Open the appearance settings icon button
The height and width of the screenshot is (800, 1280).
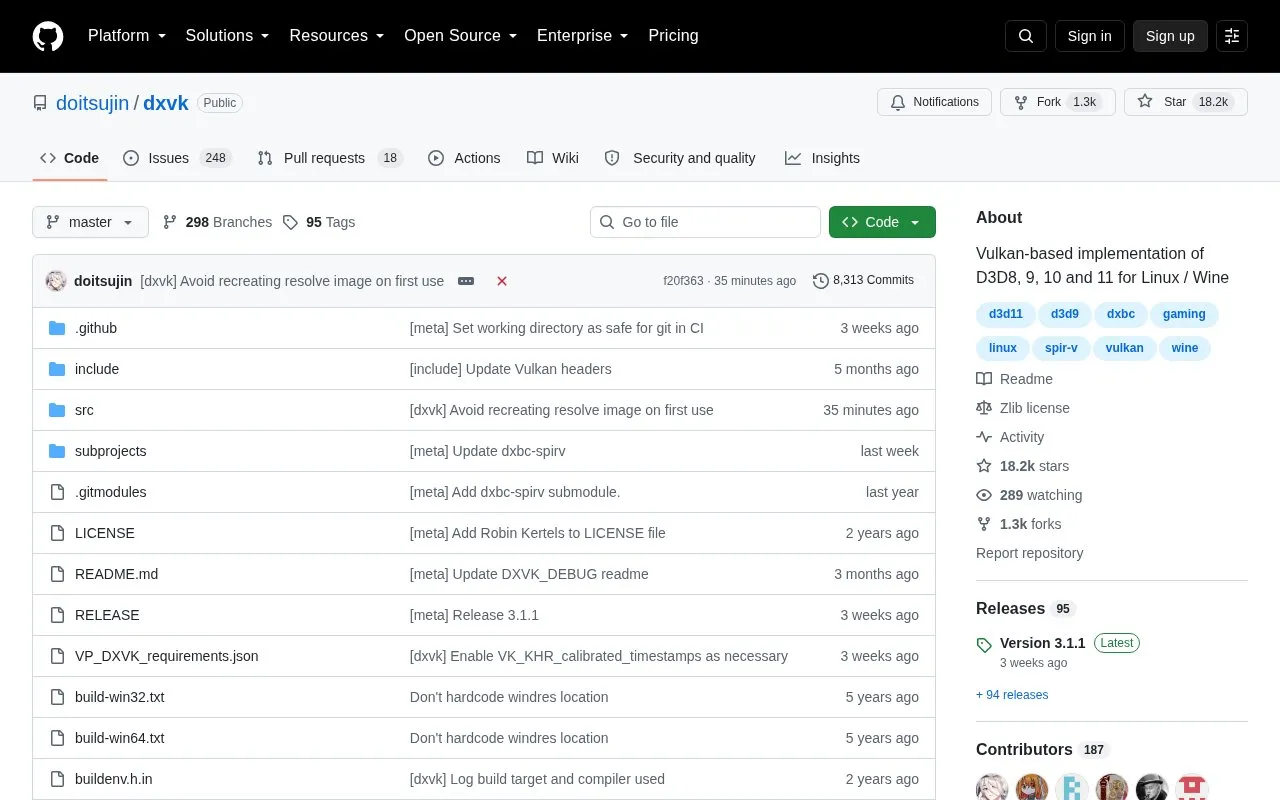click(1232, 36)
